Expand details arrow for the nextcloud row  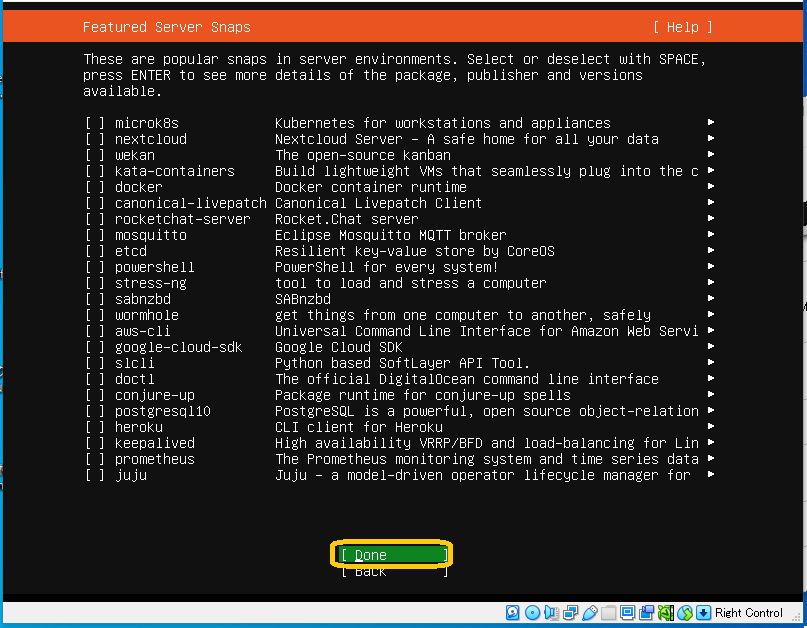(x=710, y=139)
